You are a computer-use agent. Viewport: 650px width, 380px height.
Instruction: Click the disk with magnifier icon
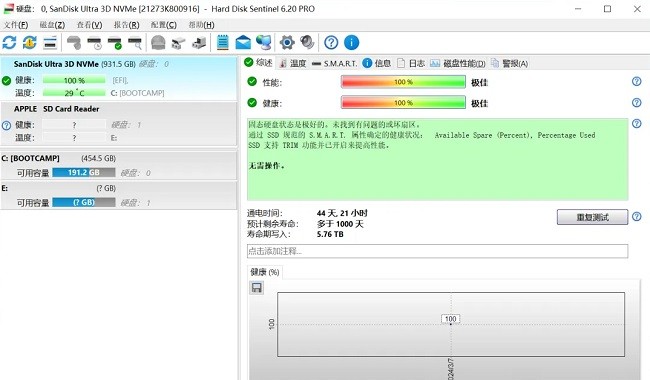tap(135, 43)
